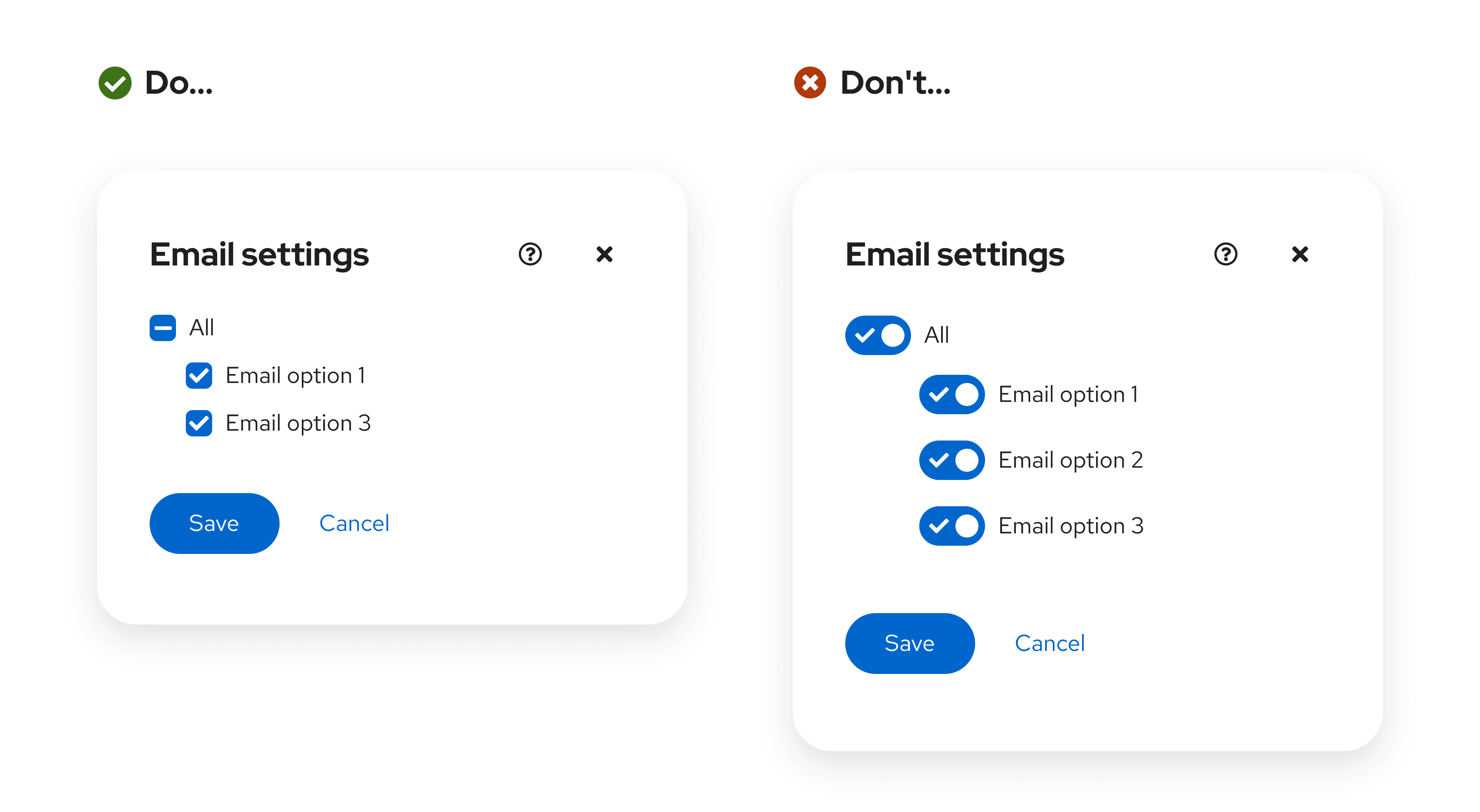Toggle Email option 1 switch in right dialog
This screenshot has height=812, width=1480.
tap(950, 394)
